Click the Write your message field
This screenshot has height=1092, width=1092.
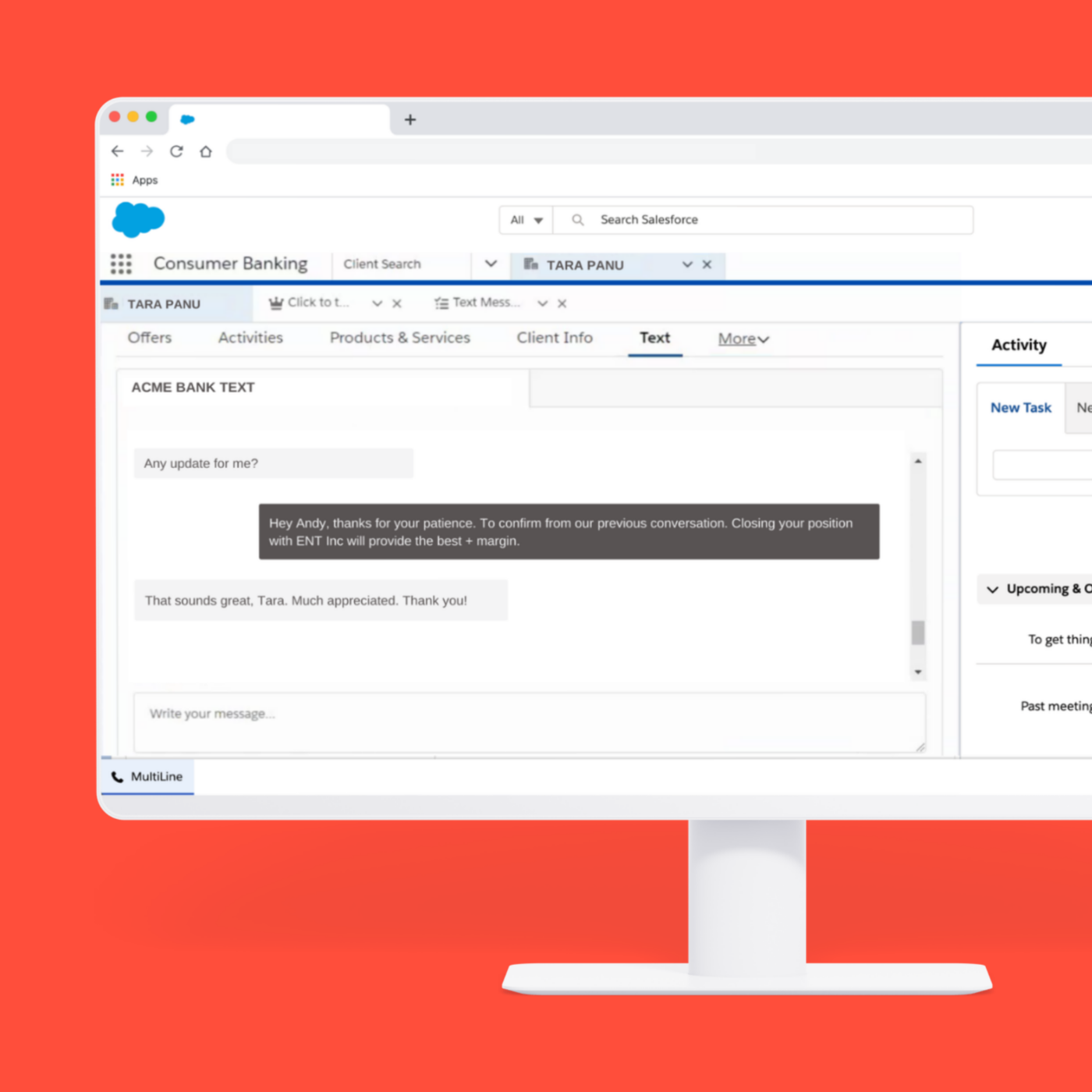[529, 721]
